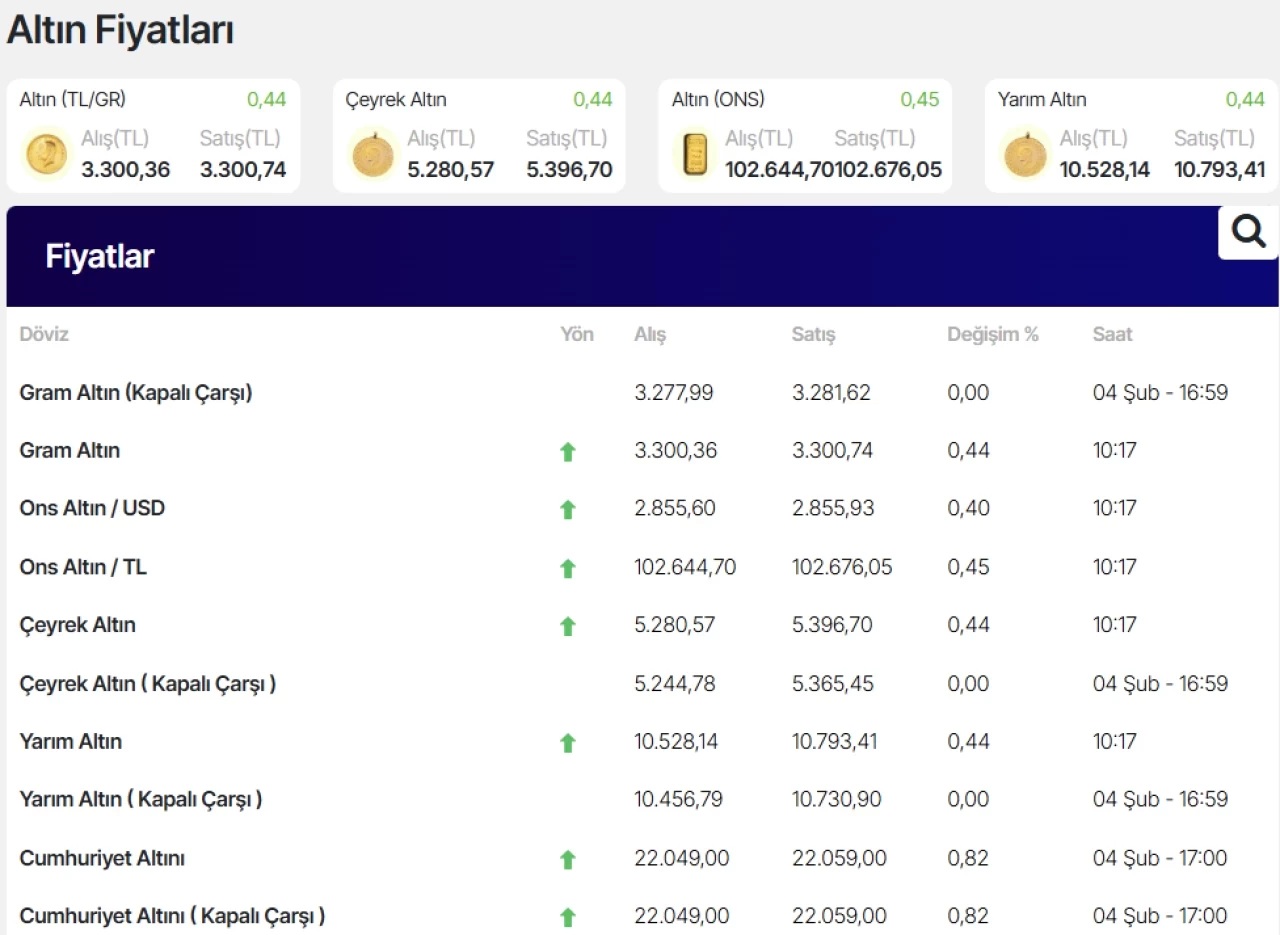
Task: Select Çeyrek Altın ( Kapalı Çarşı ) entry
Action: pyautogui.click(x=148, y=684)
